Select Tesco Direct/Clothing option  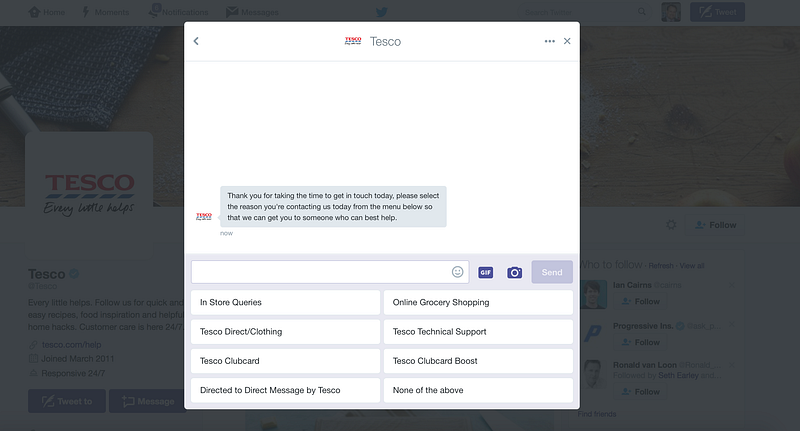click(286, 332)
